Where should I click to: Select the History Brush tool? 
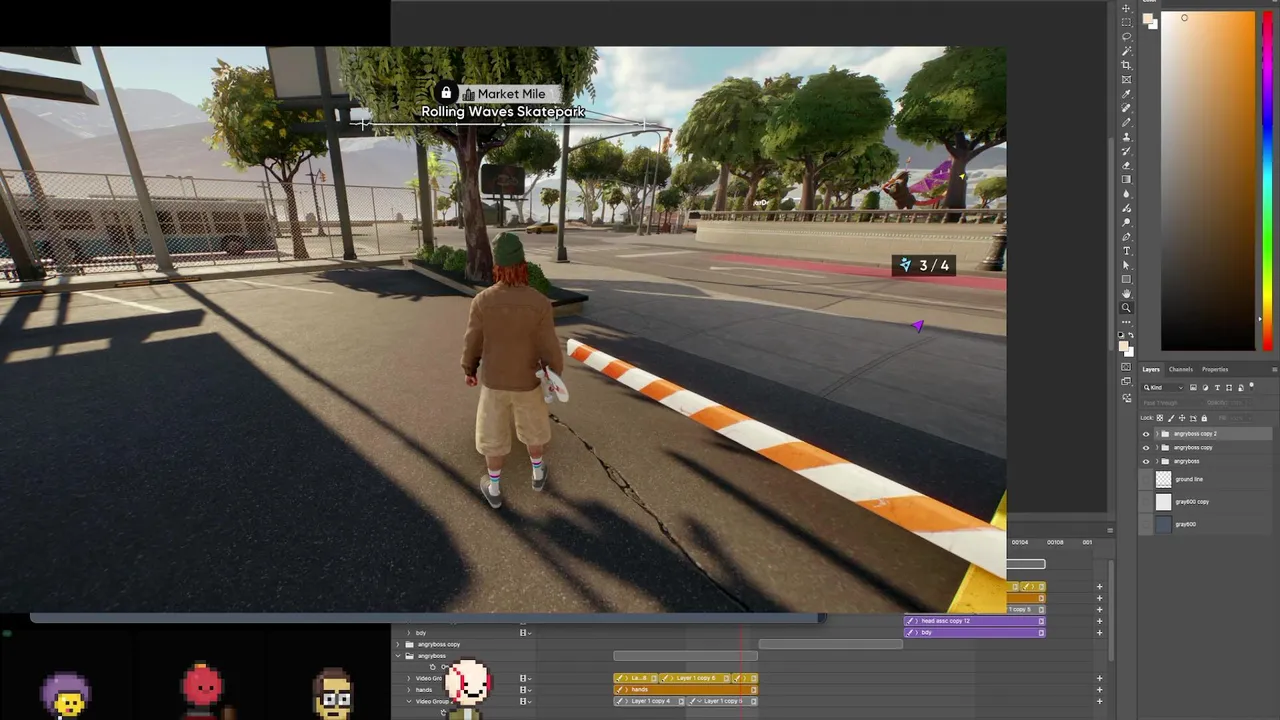point(1127,150)
